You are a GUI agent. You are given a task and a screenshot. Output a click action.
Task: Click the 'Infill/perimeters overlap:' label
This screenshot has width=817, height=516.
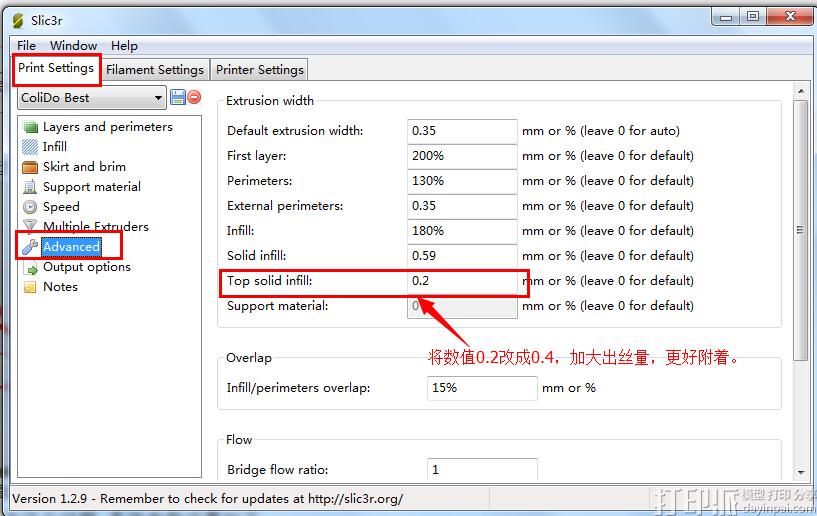[x=298, y=388]
